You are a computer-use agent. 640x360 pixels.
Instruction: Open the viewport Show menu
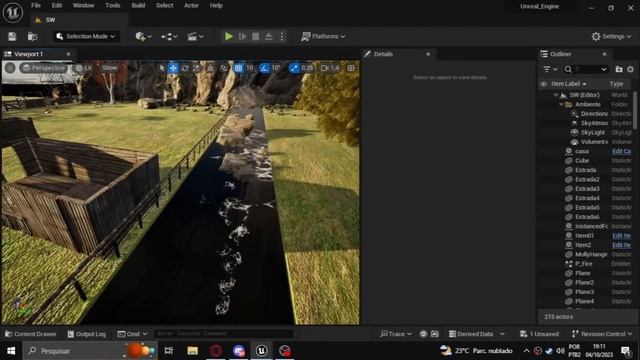pyautogui.click(x=109, y=68)
